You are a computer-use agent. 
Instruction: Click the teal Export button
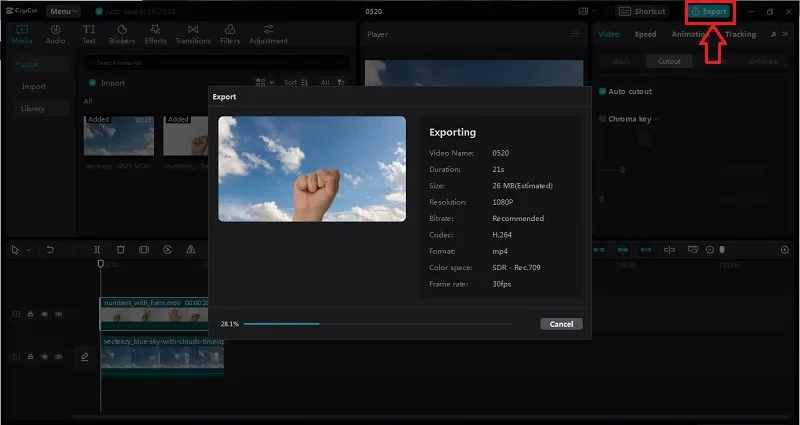tap(709, 11)
